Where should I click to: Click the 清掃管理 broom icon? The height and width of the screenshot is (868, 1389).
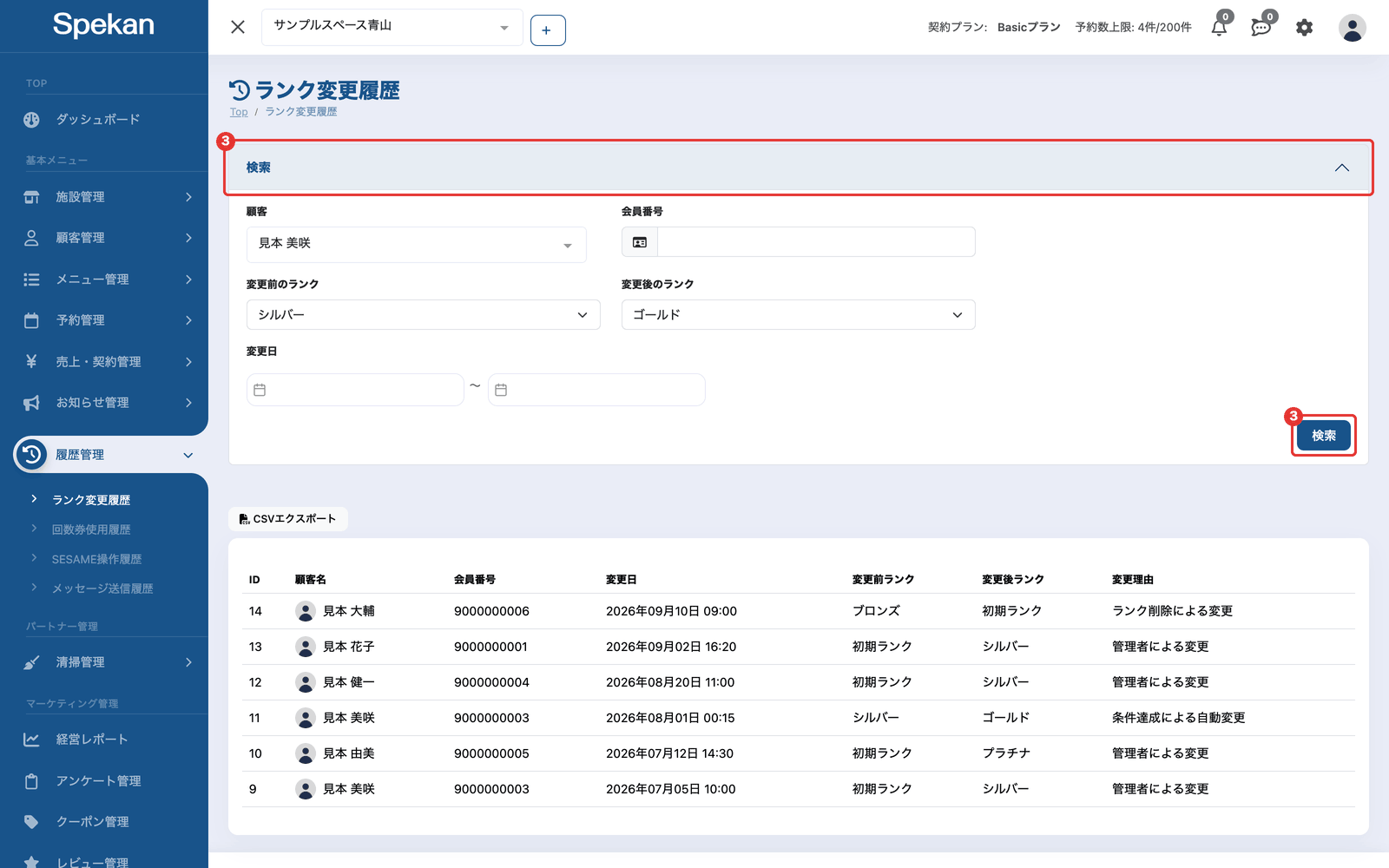[31, 662]
